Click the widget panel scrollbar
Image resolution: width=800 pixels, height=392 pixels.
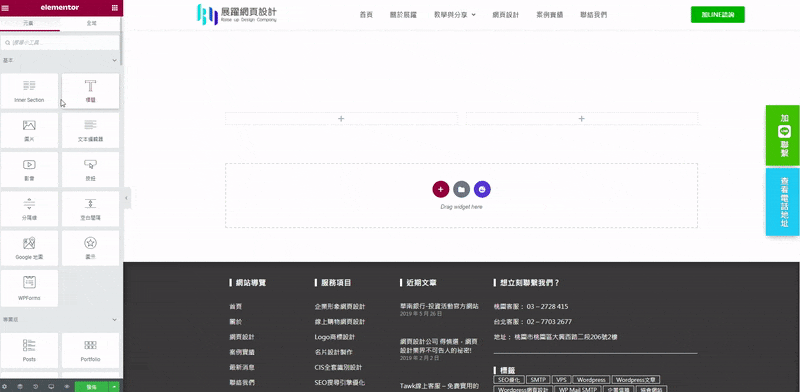click(121, 41)
